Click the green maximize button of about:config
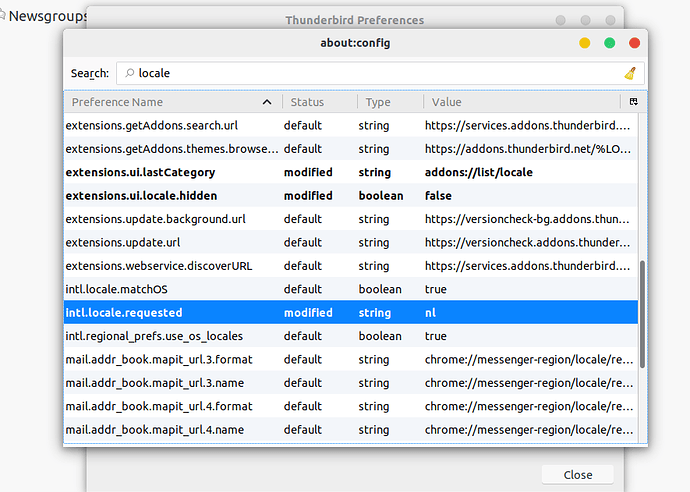This screenshot has height=492, width=690. [x=609, y=43]
